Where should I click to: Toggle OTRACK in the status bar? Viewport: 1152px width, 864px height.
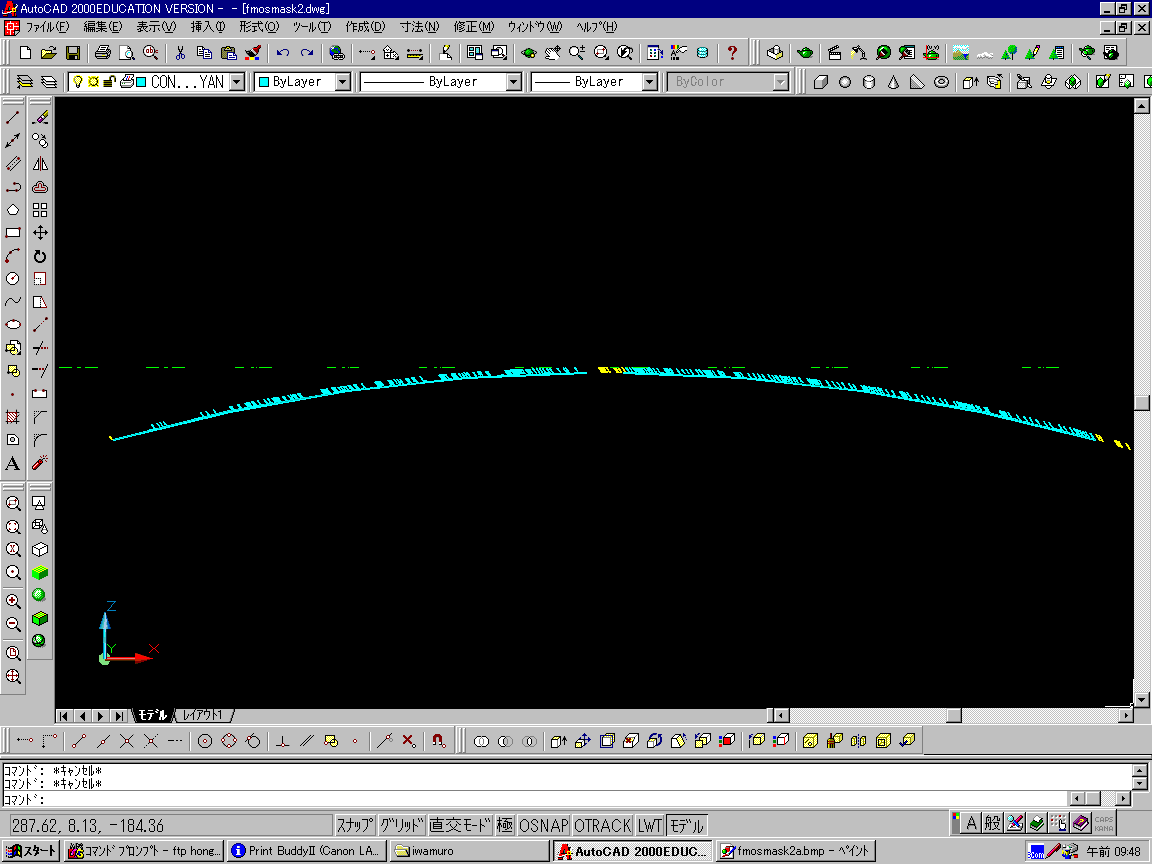pos(602,826)
